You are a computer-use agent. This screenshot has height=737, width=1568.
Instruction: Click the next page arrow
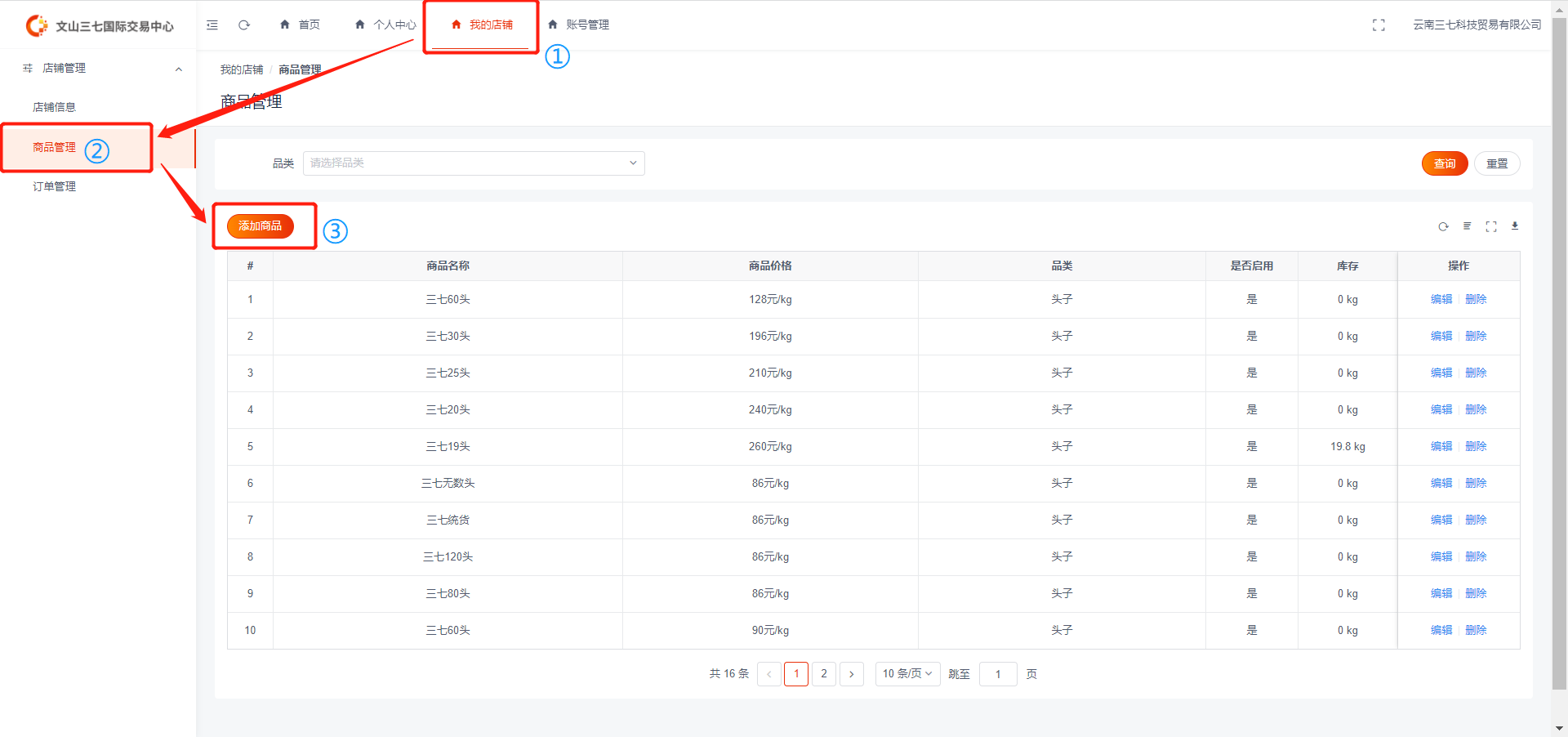coord(852,674)
